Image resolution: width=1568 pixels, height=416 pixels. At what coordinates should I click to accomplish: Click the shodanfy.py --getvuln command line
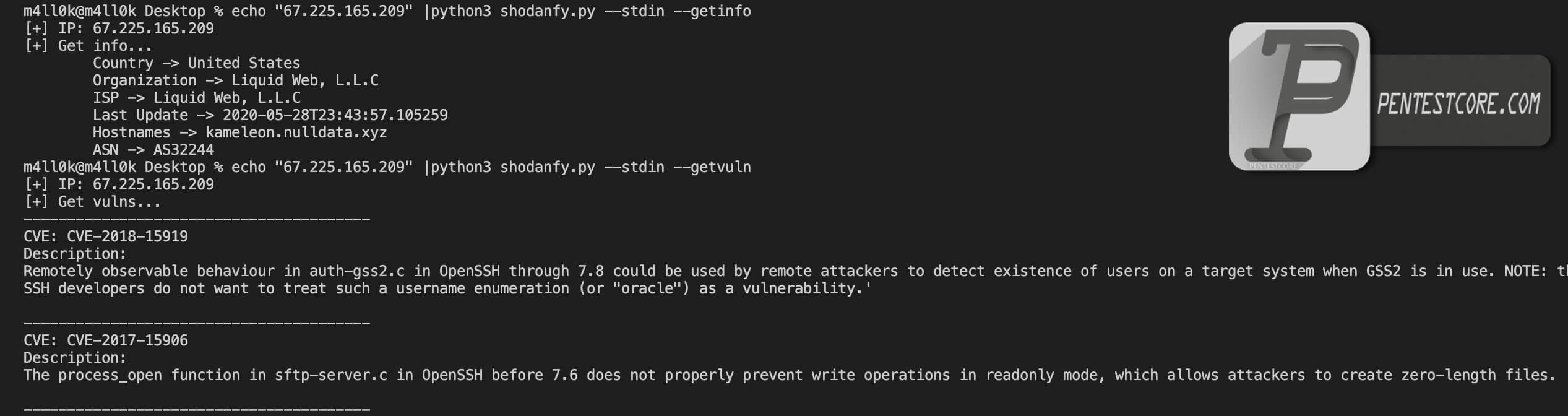(x=387, y=167)
